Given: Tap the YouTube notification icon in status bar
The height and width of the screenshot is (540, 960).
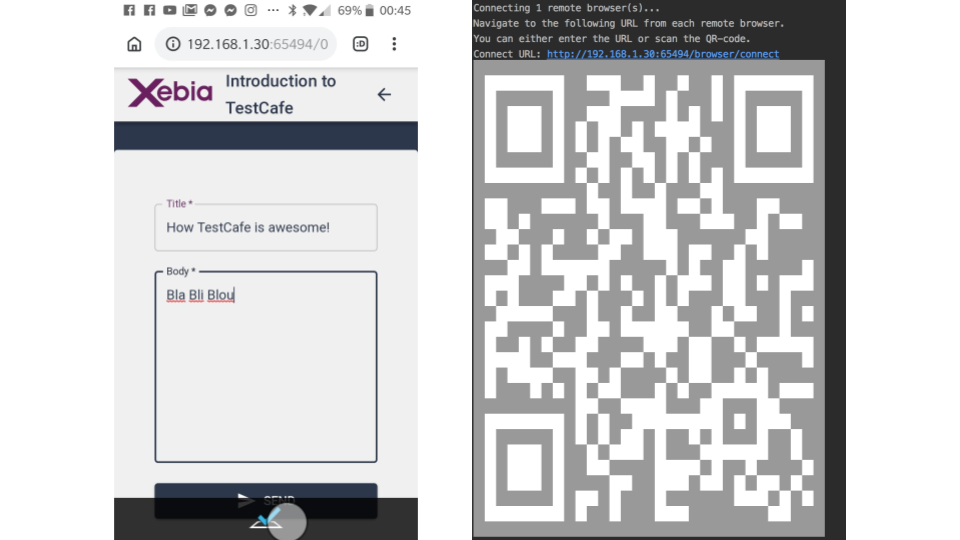Looking at the screenshot, I should (x=170, y=10).
